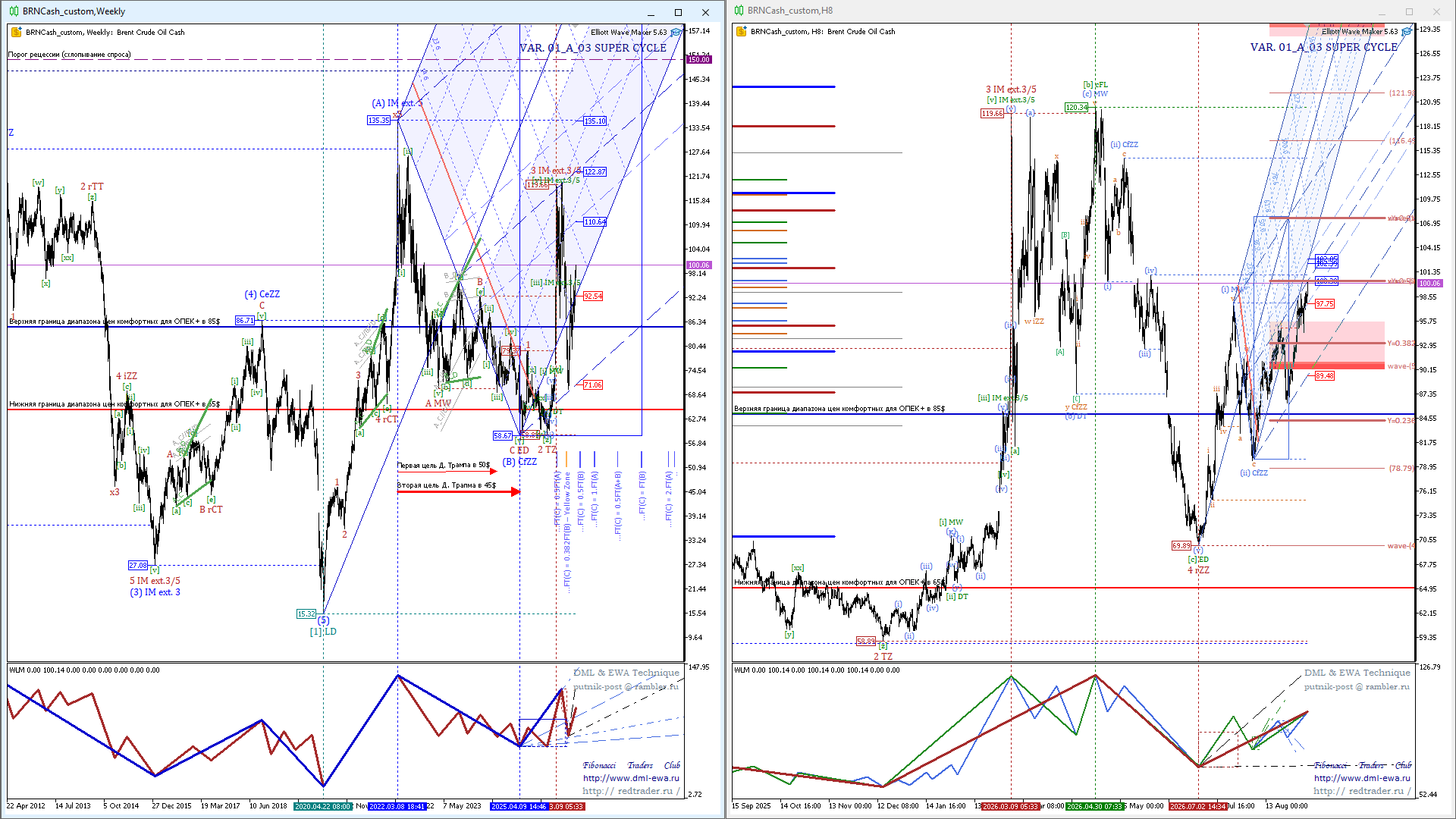Screen dimensions: 1456x819
Task: Click the custom symbol icon on the Weekly chart
Action: click(x=17, y=33)
